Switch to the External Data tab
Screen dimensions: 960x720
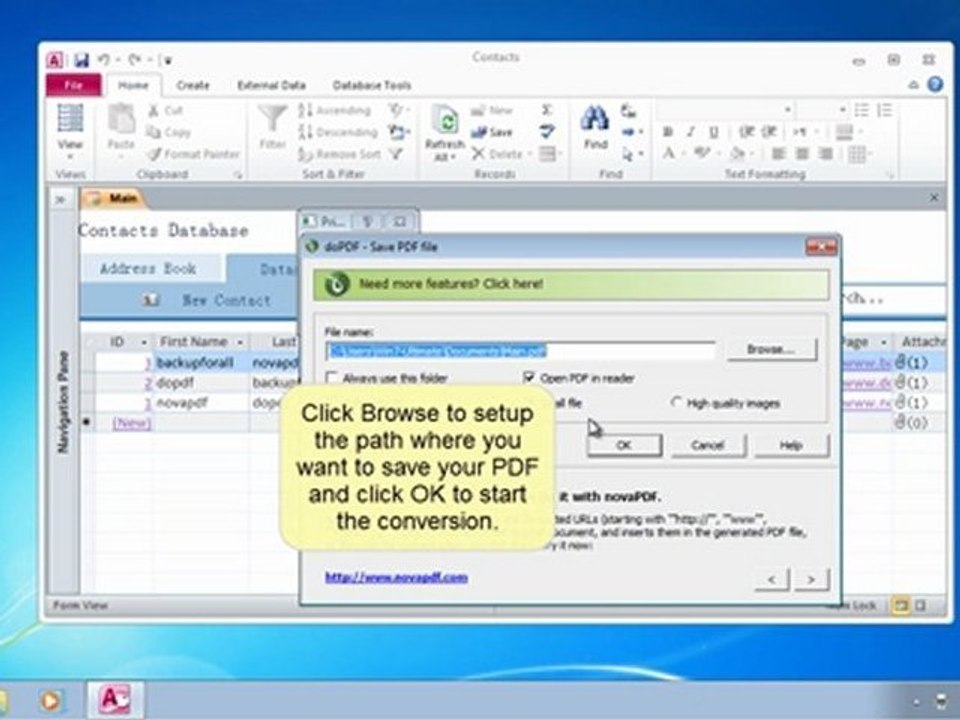[271, 85]
